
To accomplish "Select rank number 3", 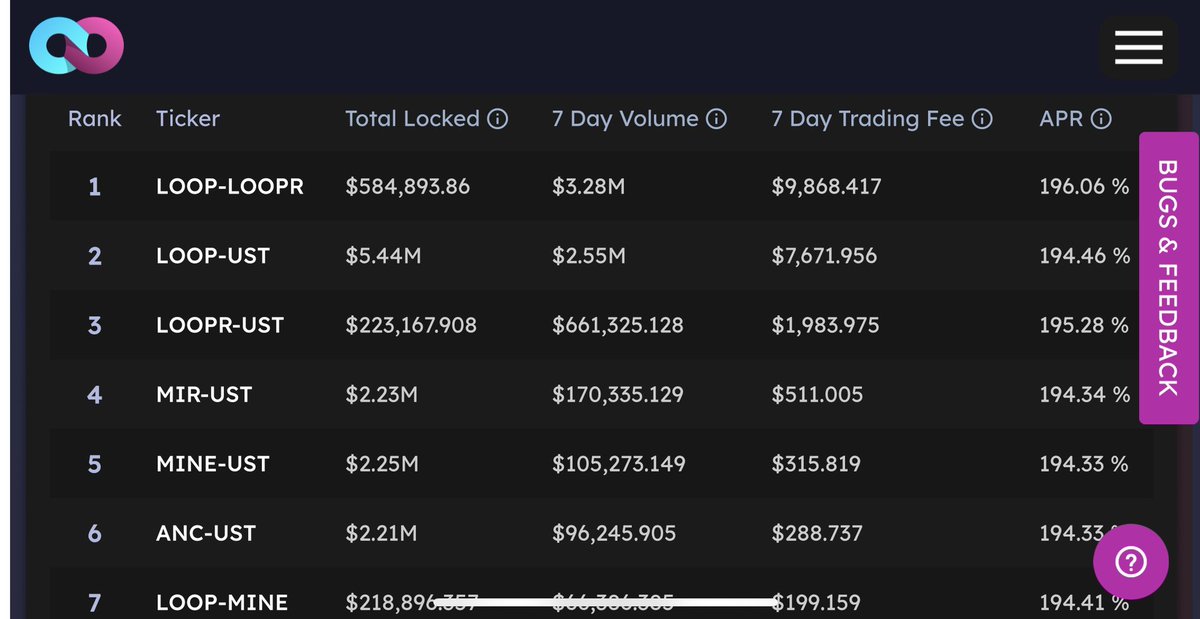I will click(94, 325).
